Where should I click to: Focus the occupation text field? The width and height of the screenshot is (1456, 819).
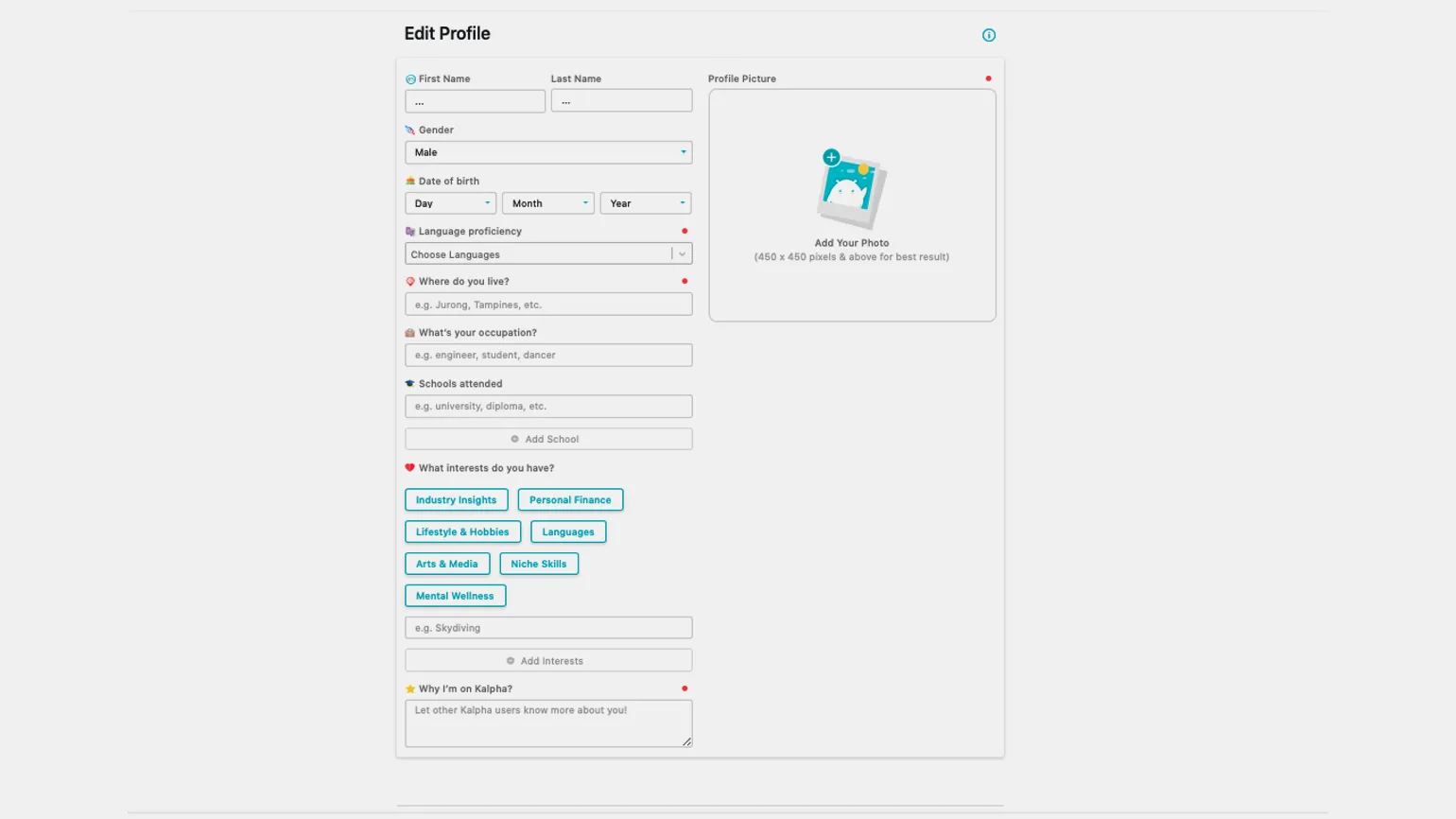(x=548, y=356)
